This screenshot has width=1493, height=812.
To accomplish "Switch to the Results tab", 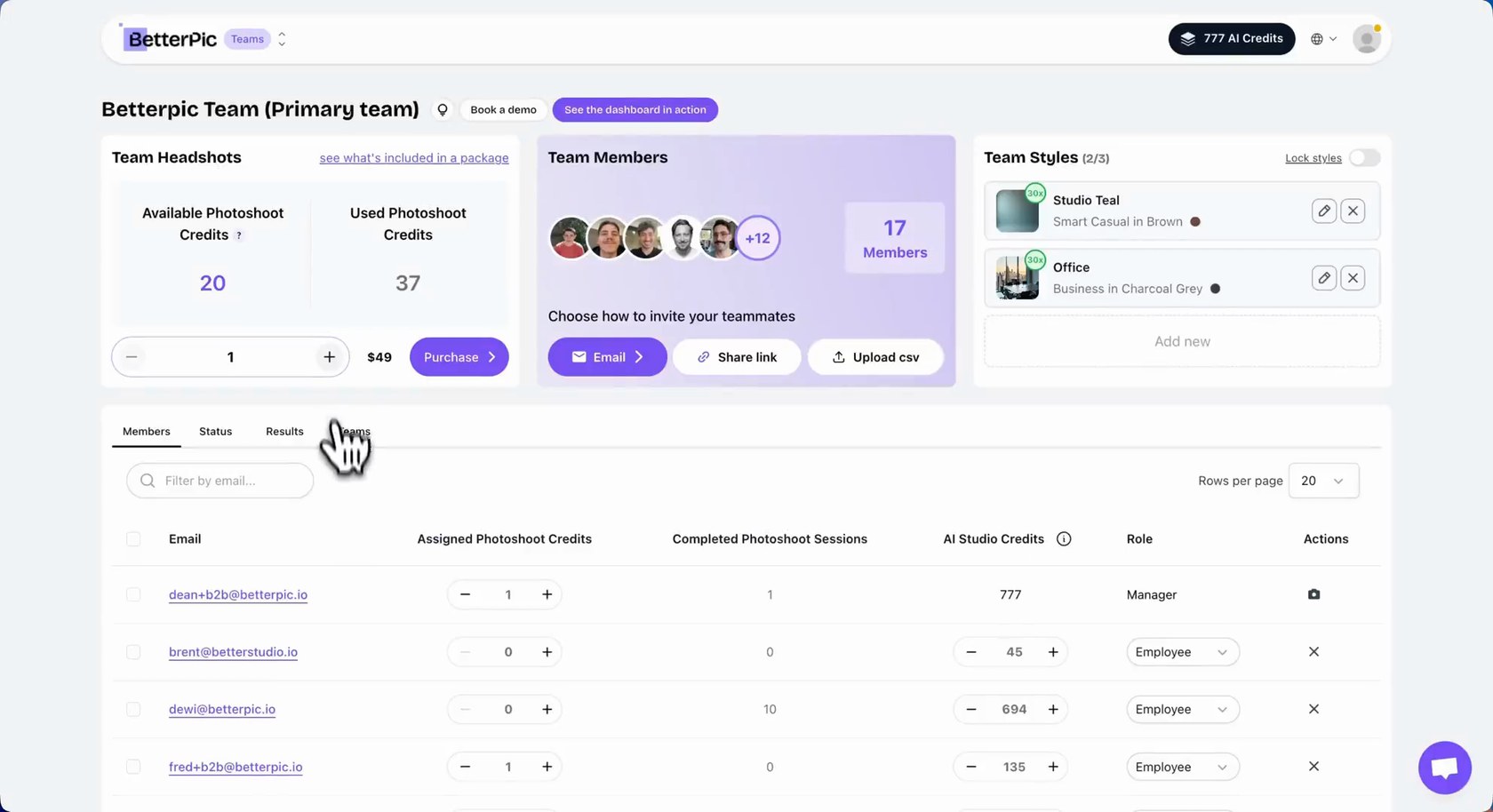I will point(284,432).
